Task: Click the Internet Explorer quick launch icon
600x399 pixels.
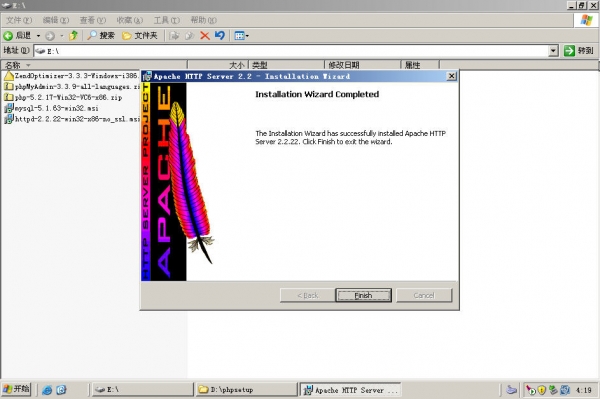Action: (x=47, y=390)
